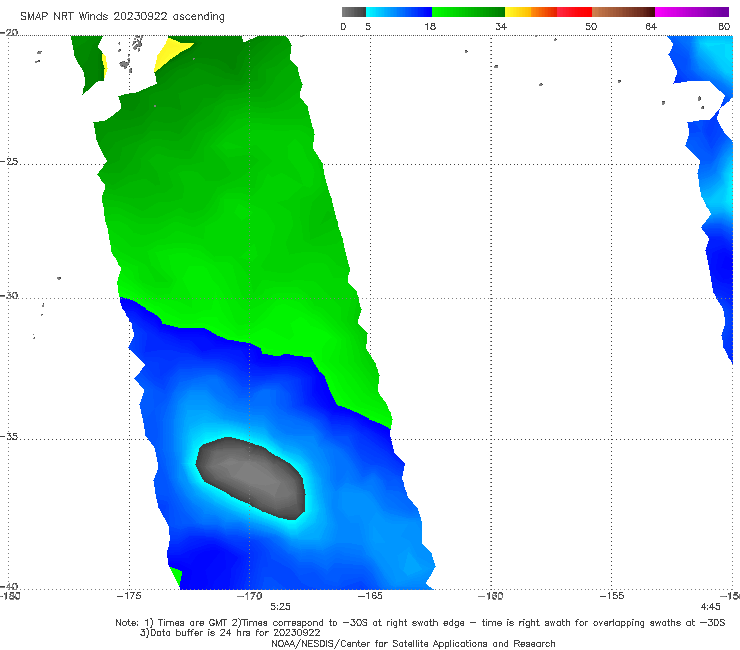Viewport: 740px width, 650px height.
Task: Click the green 18-34 segment of color bar
Action: tap(469, 12)
